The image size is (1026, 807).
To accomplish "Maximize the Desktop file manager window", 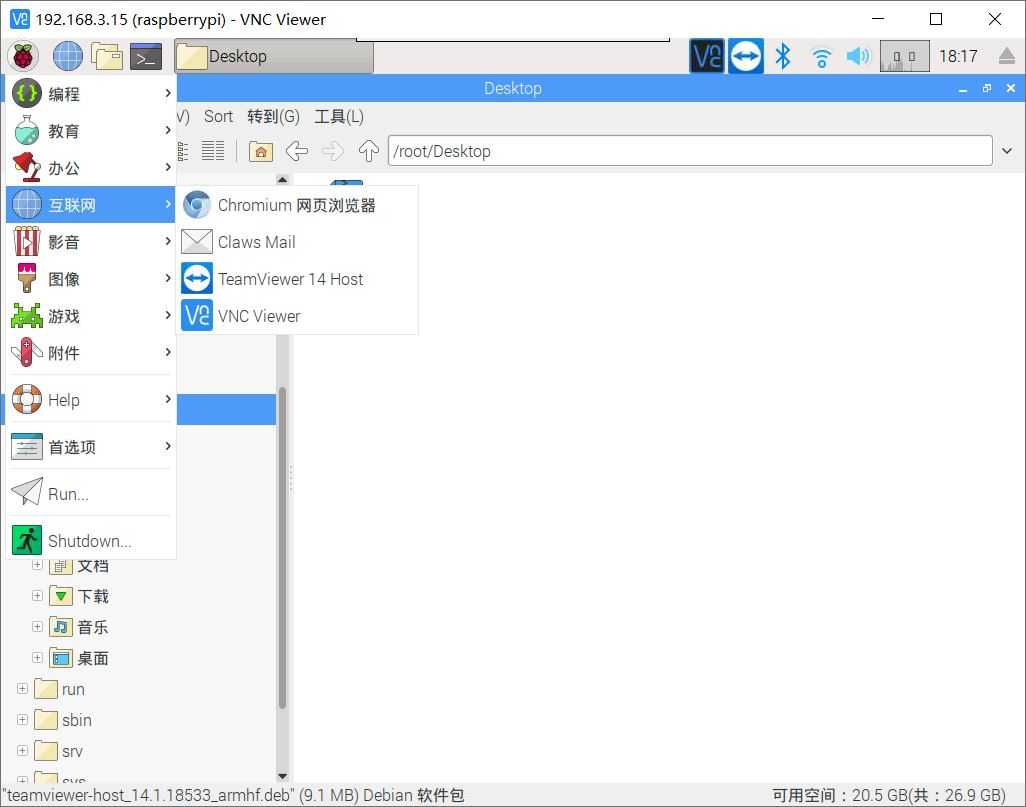I will [987, 88].
